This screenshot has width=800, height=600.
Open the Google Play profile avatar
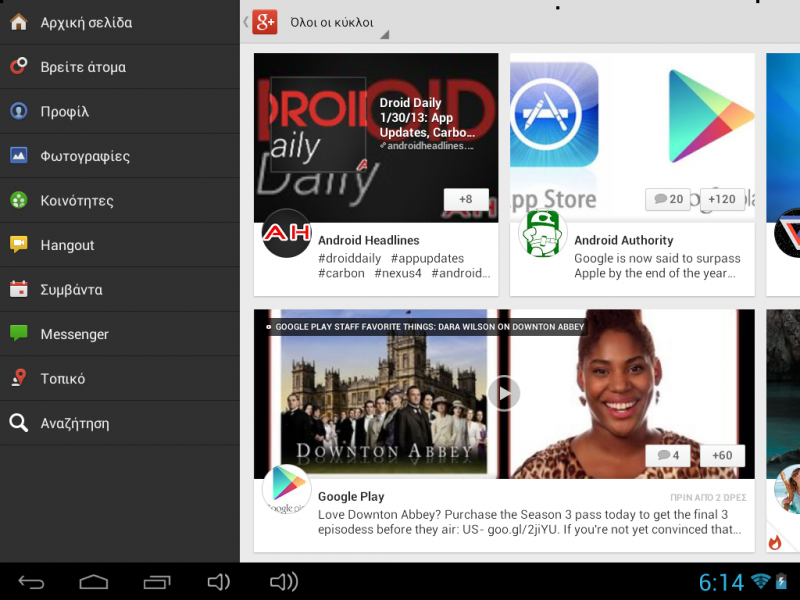coord(287,489)
